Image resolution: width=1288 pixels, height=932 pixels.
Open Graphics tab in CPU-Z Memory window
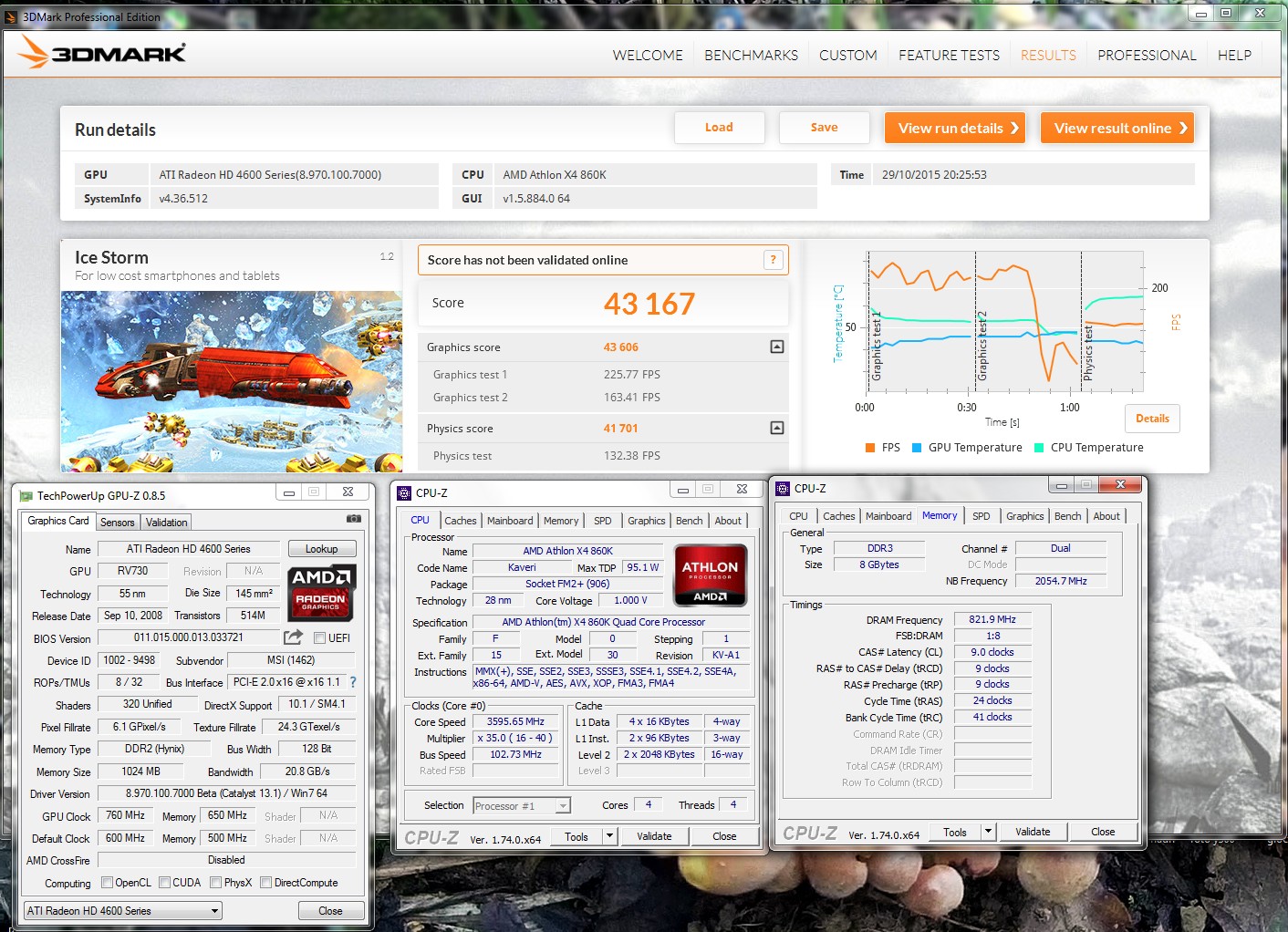coord(1025,516)
